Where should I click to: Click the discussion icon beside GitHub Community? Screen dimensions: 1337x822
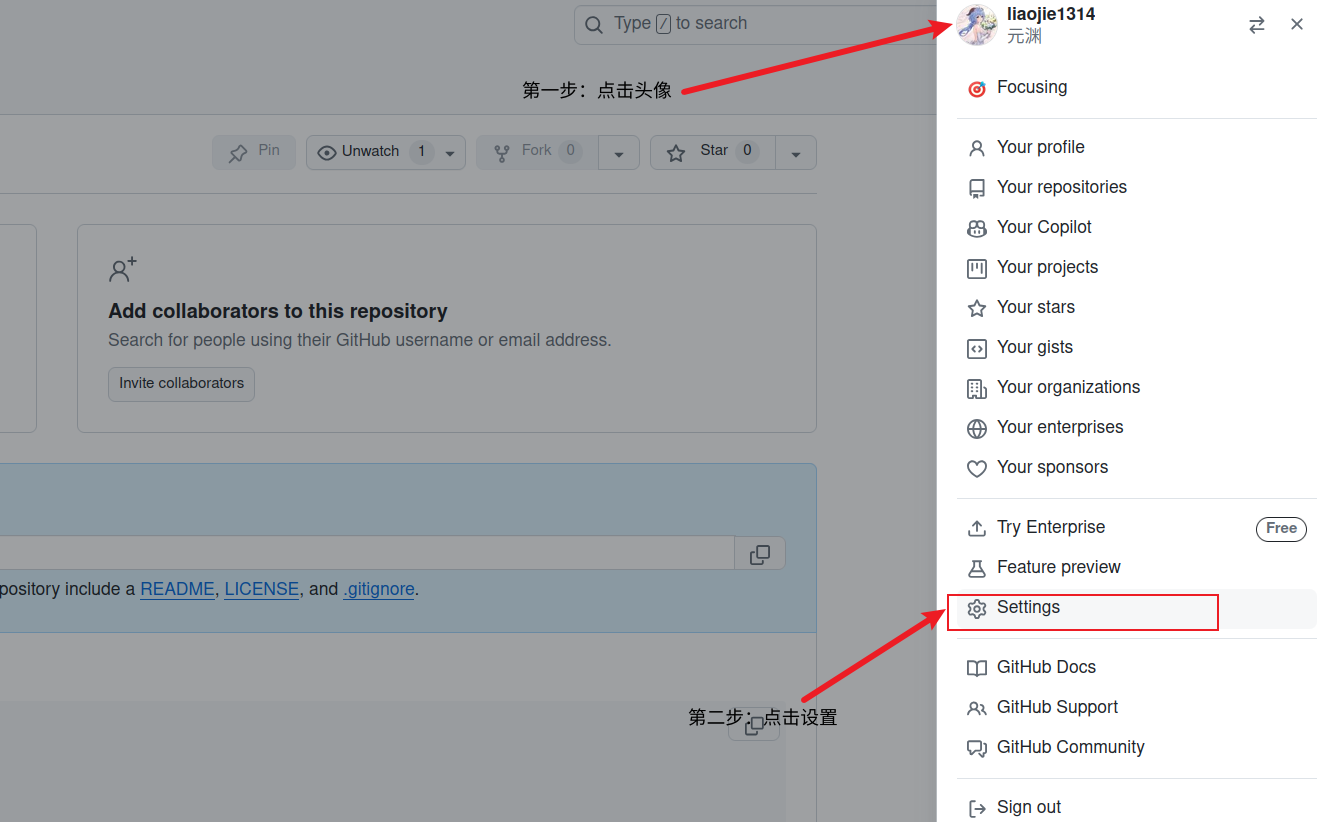point(977,749)
